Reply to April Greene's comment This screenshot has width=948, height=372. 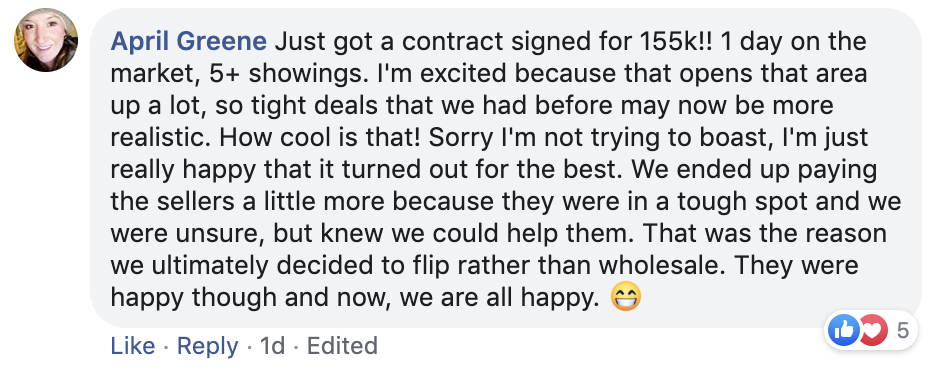(207, 346)
